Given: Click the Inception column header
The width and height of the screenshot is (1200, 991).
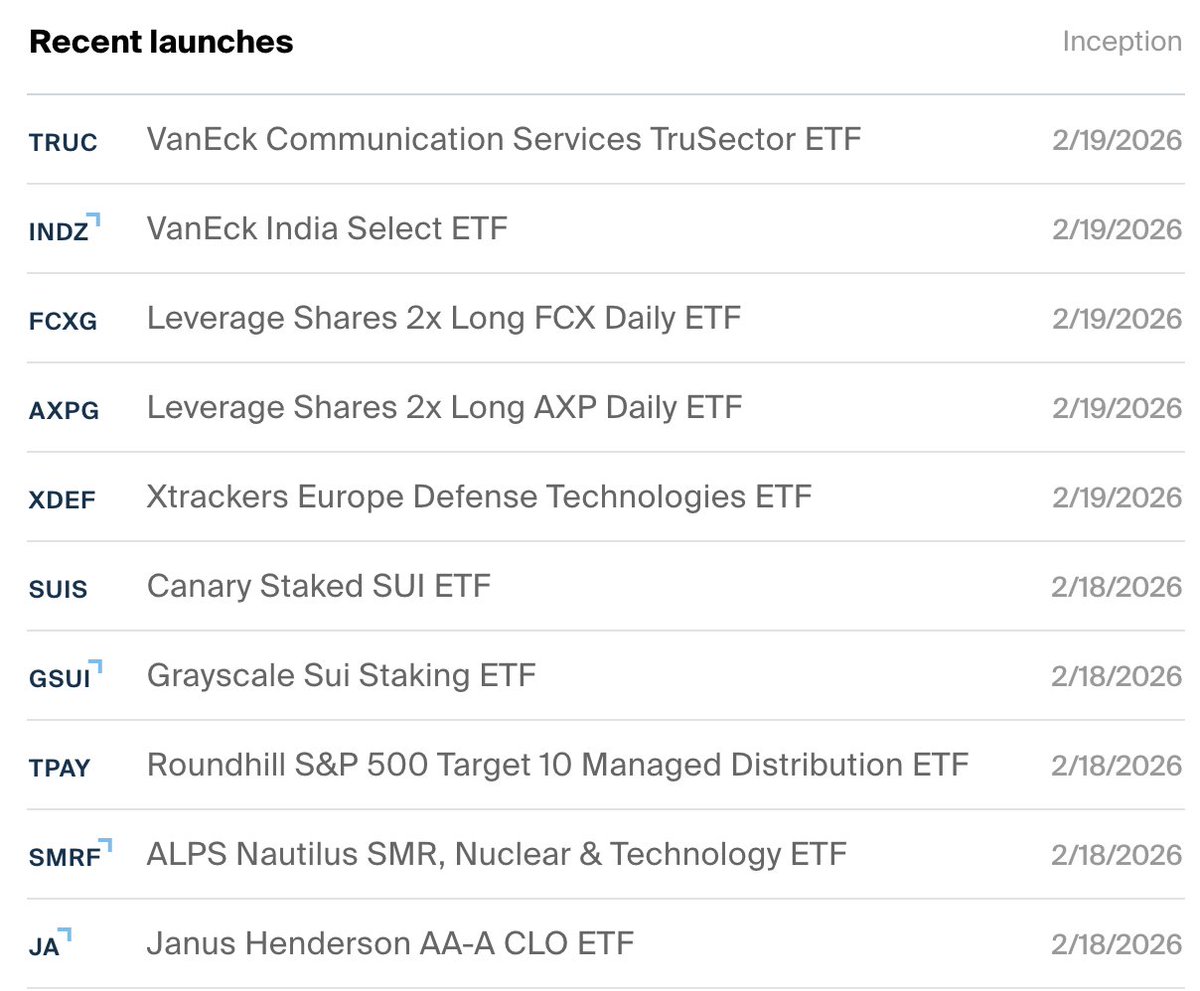Looking at the screenshot, I should tap(1121, 42).
